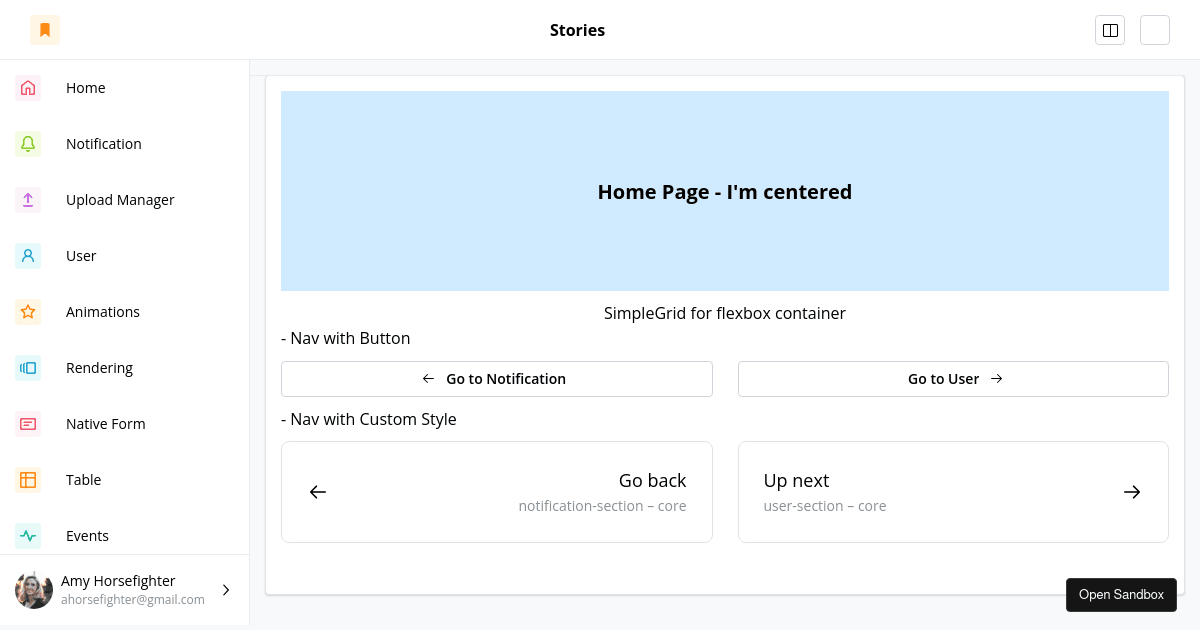Click right arrow in Up next card
Screen dimensions: 1200x630
1132,492
